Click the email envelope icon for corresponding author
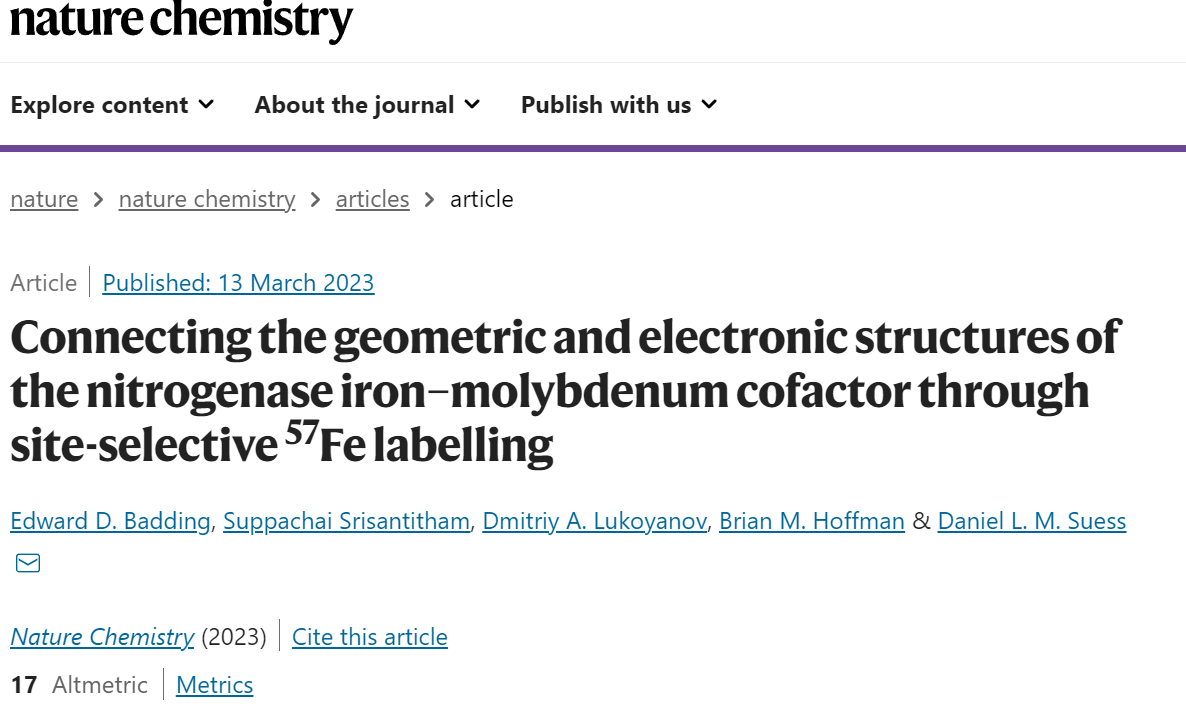This screenshot has height=718, width=1186. pos(28,563)
